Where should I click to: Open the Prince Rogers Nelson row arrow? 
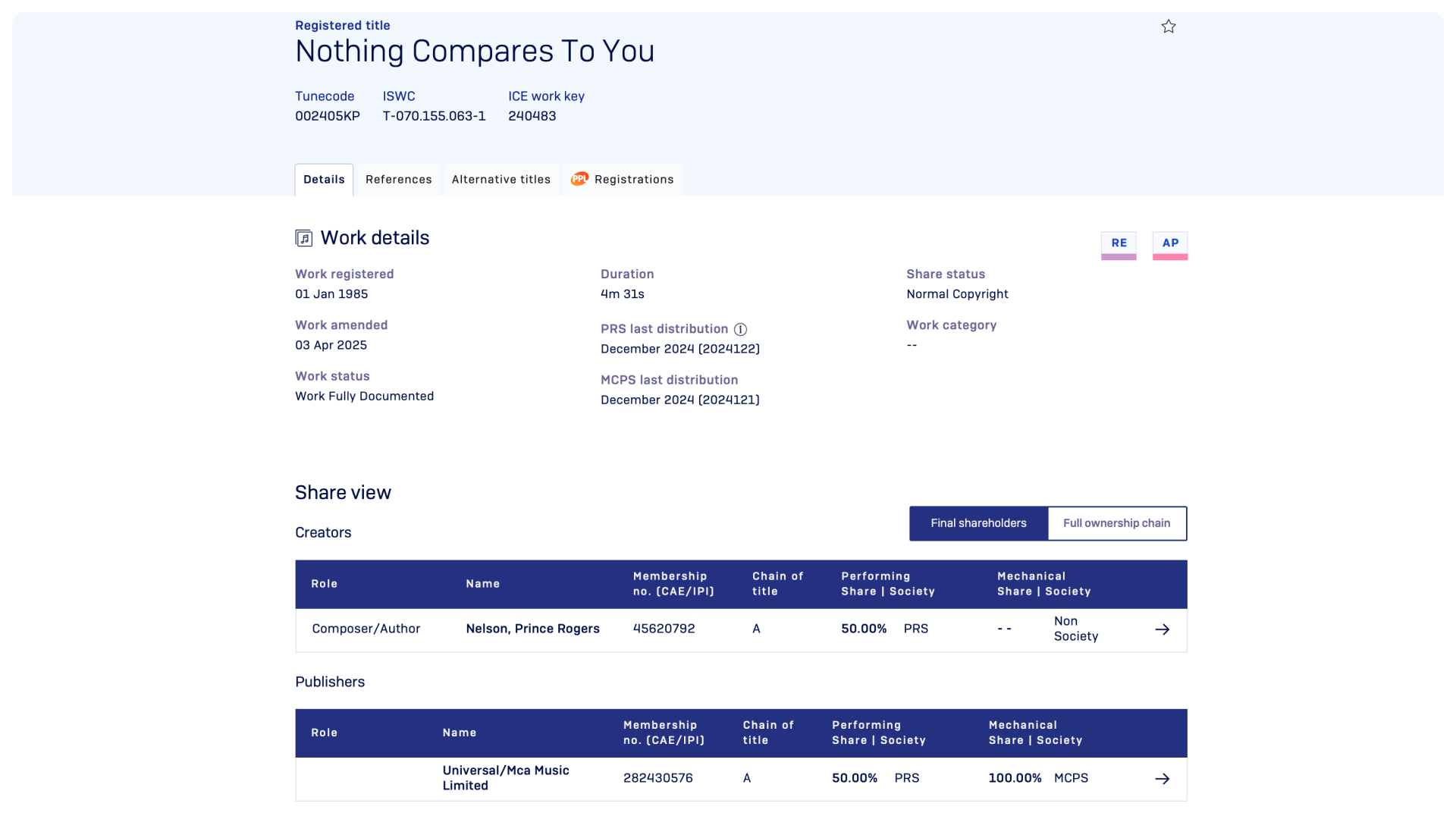pyautogui.click(x=1162, y=629)
